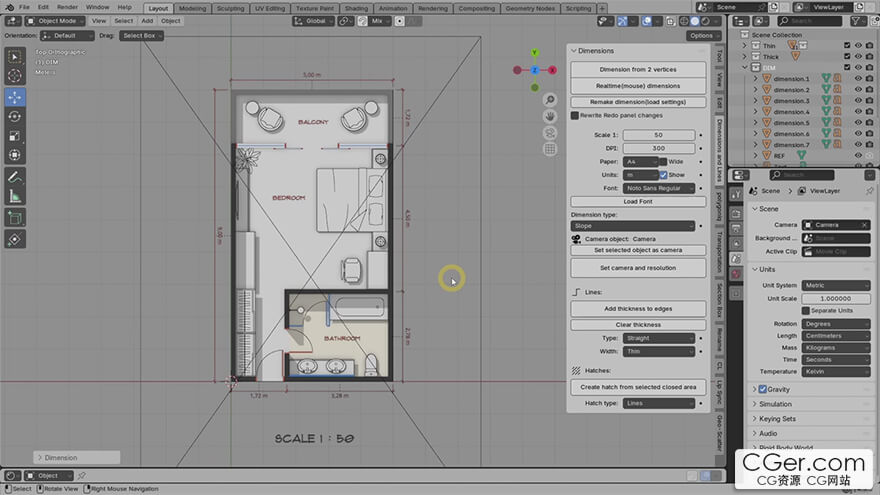Select the Rotate tool
The image size is (880, 495).
pos(15,116)
